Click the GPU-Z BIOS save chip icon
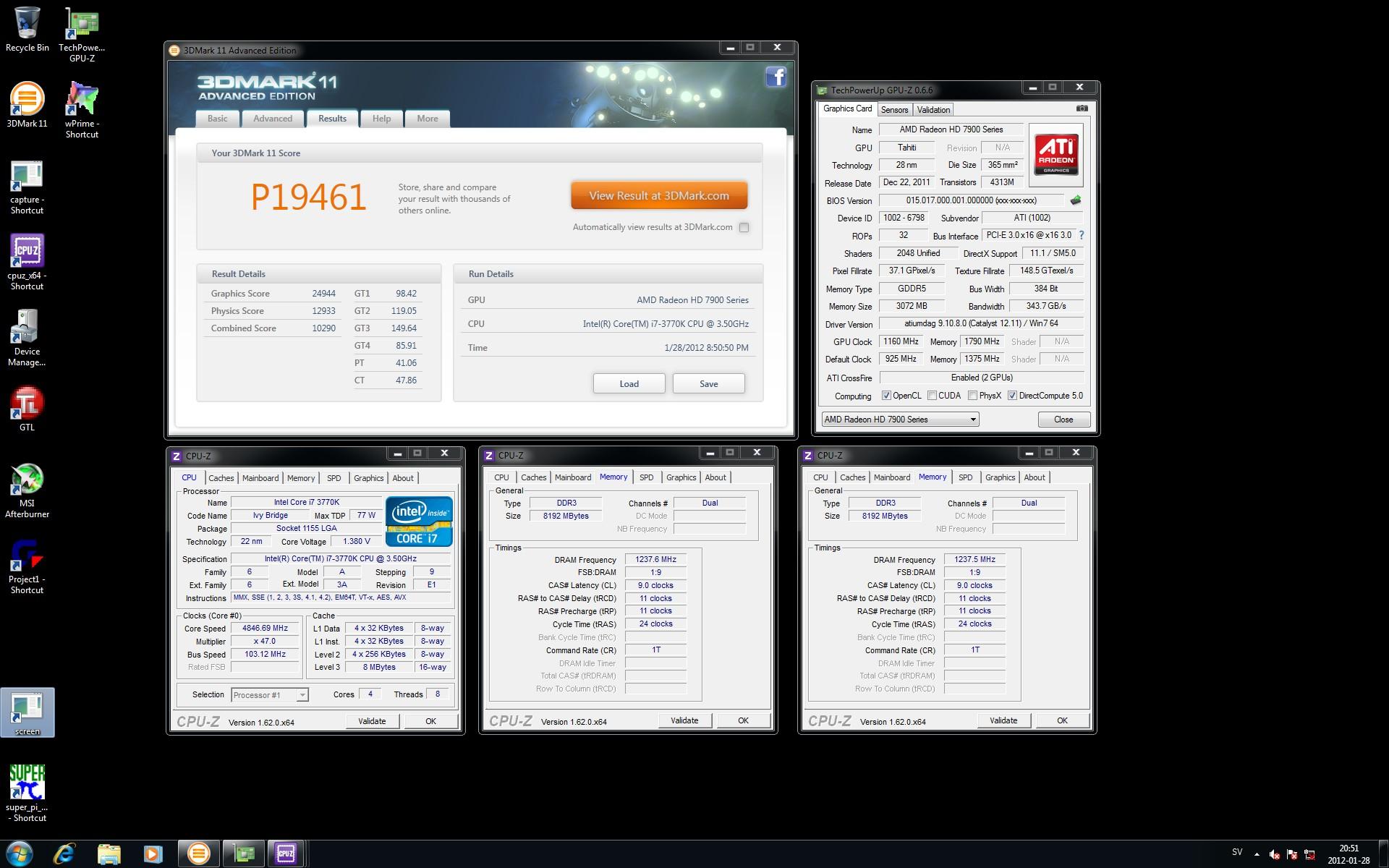 click(x=1076, y=200)
